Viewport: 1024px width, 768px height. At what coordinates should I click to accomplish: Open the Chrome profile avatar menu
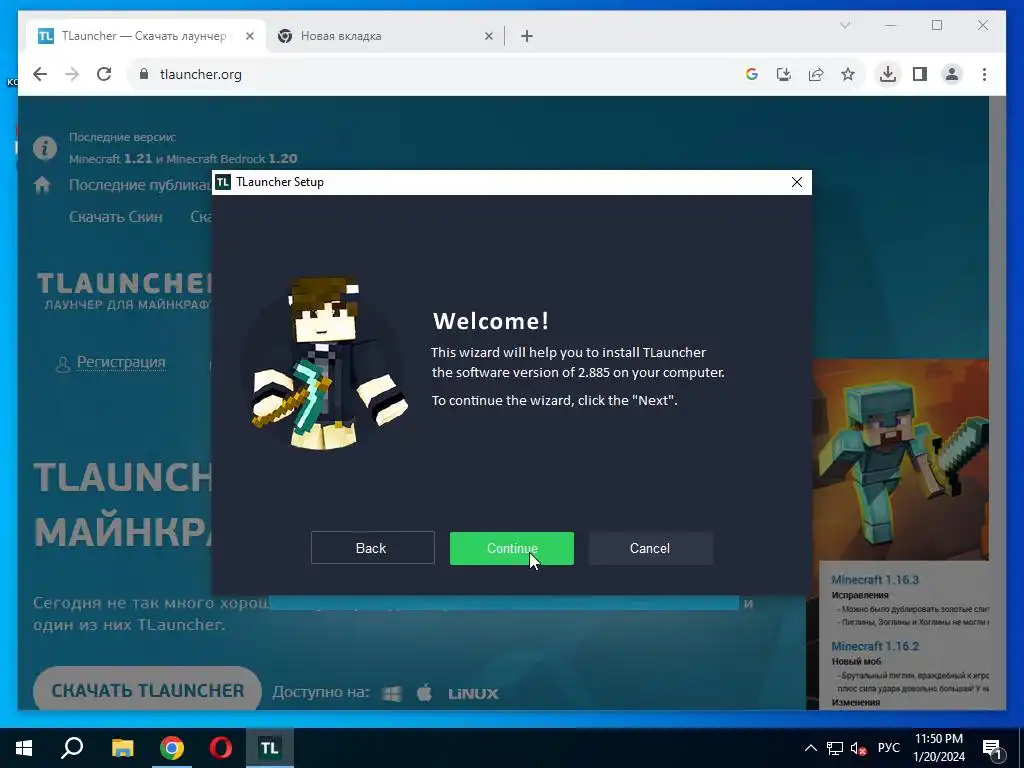coord(952,74)
